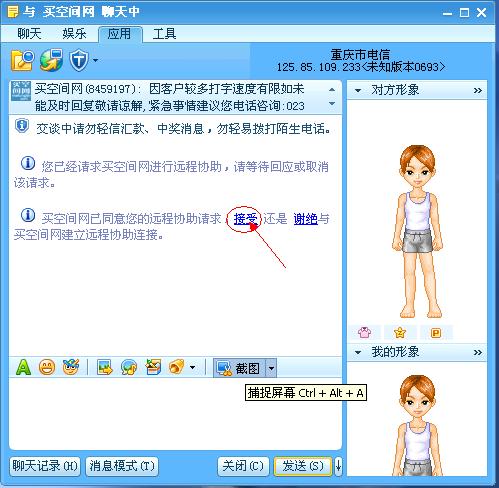Click the 关闭(C) button
Image resolution: width=499 pixels, height=488 pixels.
[x=243, y=466]
